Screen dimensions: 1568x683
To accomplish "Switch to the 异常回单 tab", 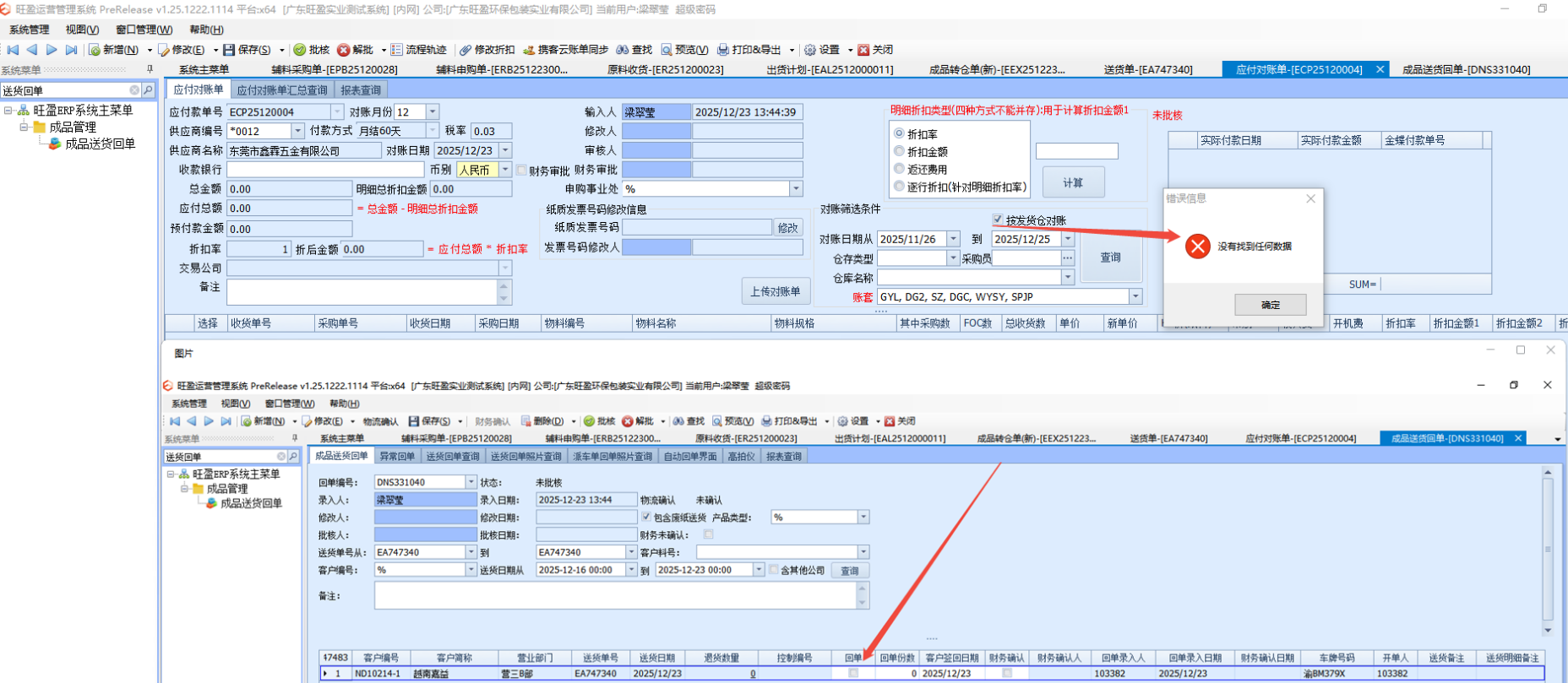I will (397, 456).
